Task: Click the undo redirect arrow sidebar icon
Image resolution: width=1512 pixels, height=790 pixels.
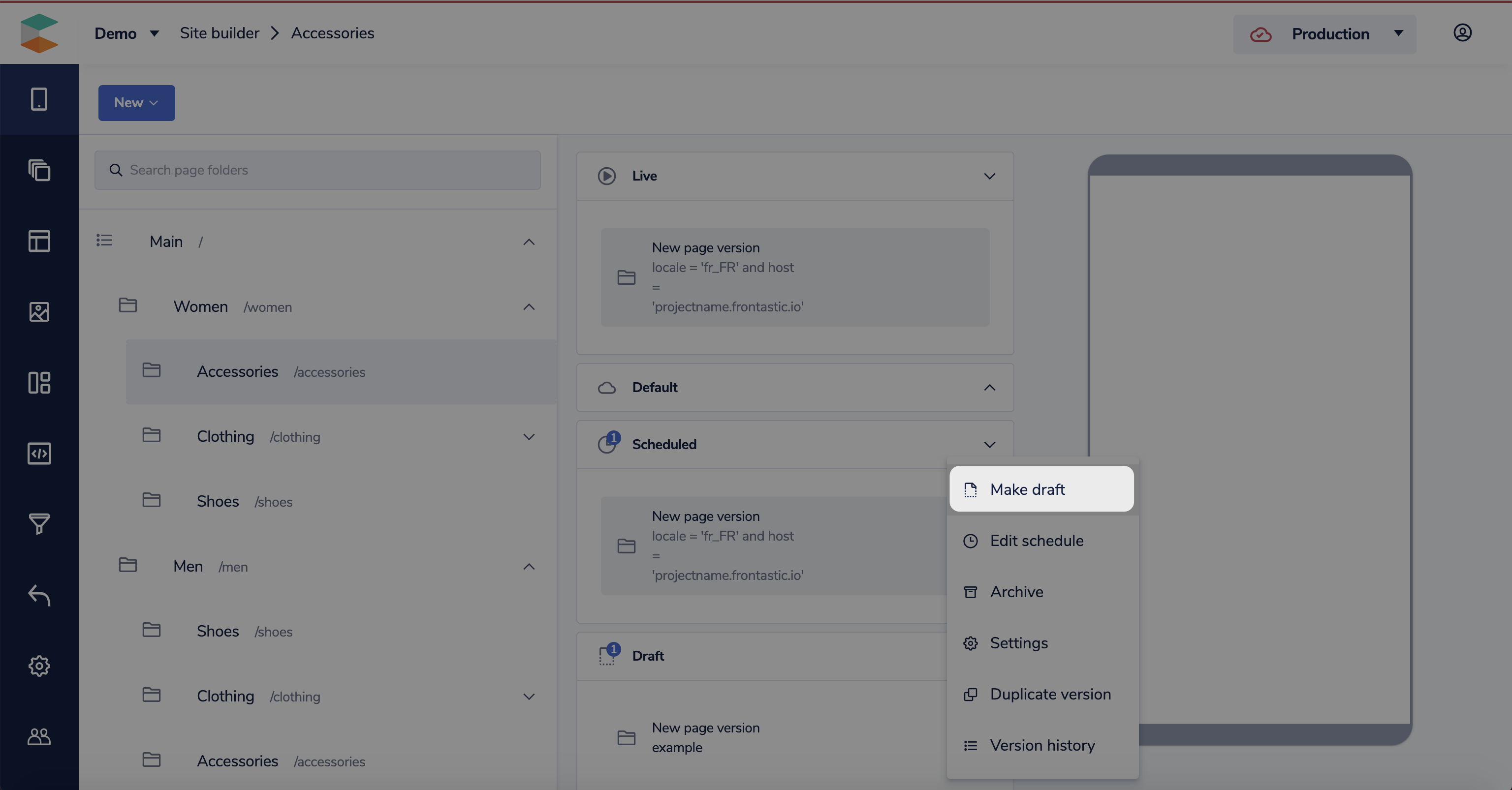Action: point(39,595)
